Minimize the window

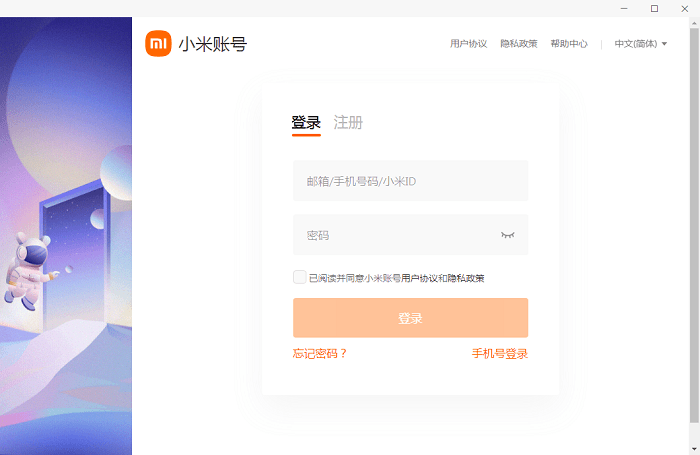click(626, 8)
